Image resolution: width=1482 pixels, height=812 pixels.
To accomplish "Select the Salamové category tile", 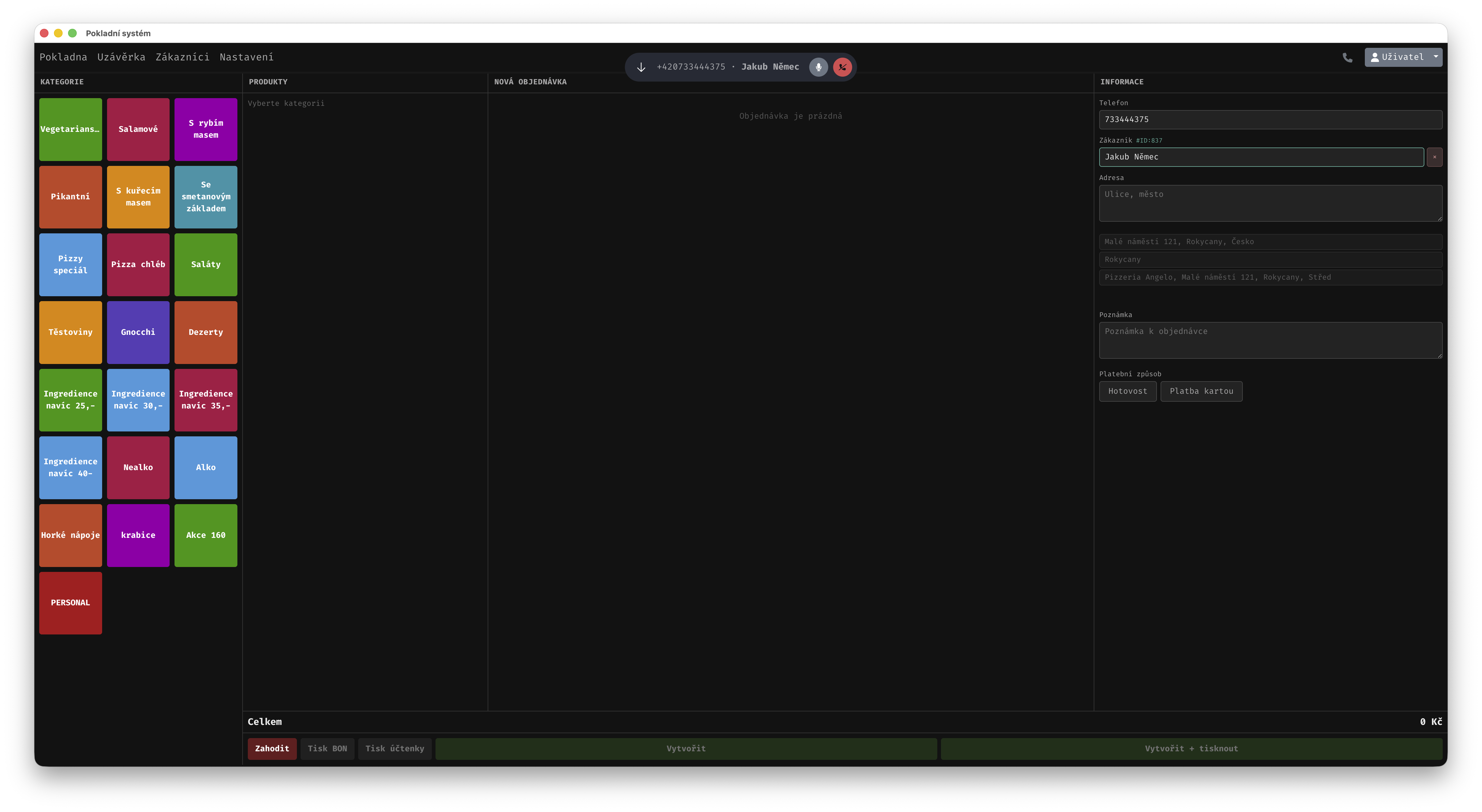I will pos(138,129).
